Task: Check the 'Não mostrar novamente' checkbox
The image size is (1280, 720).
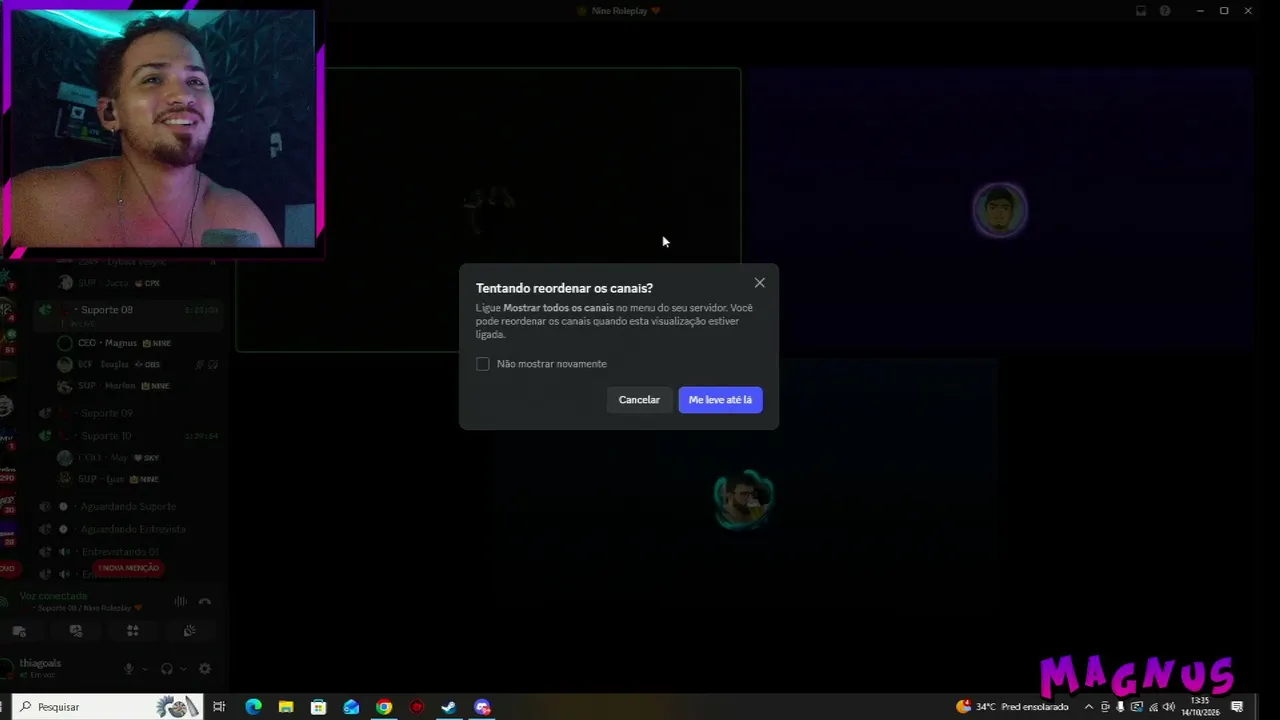Action: [483, 364]
